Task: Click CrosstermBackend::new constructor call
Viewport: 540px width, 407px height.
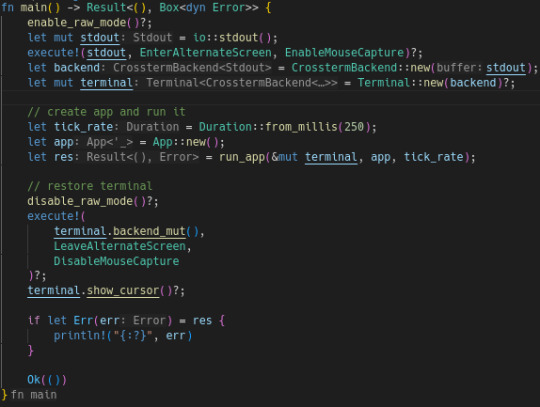Action: coord(361,68)
